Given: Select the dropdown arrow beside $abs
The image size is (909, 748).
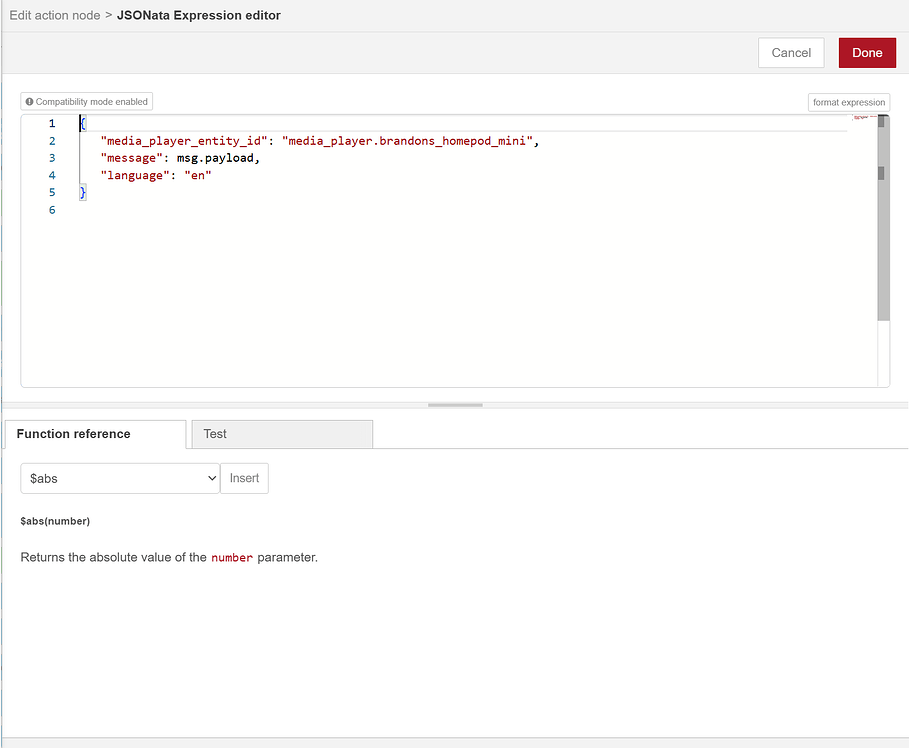Looking at the screenshot, I should tap(210, 478).
